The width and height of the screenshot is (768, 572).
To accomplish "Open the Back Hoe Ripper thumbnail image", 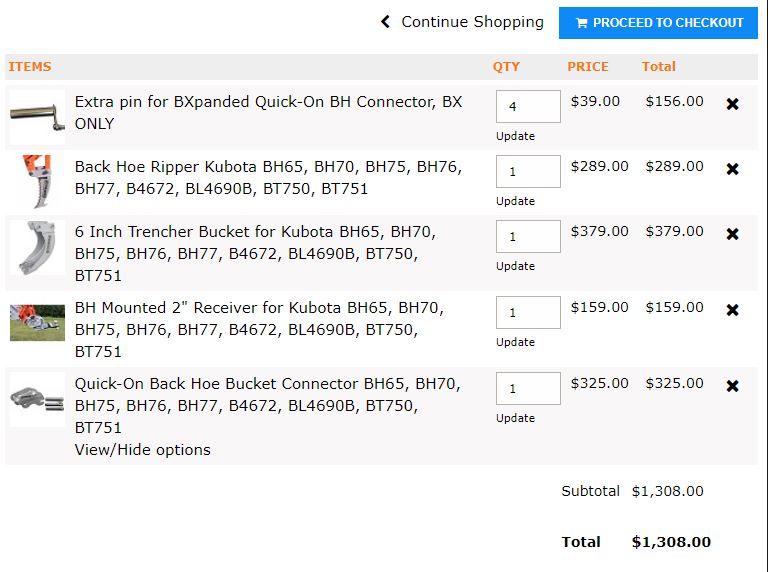I will (37, 182).
